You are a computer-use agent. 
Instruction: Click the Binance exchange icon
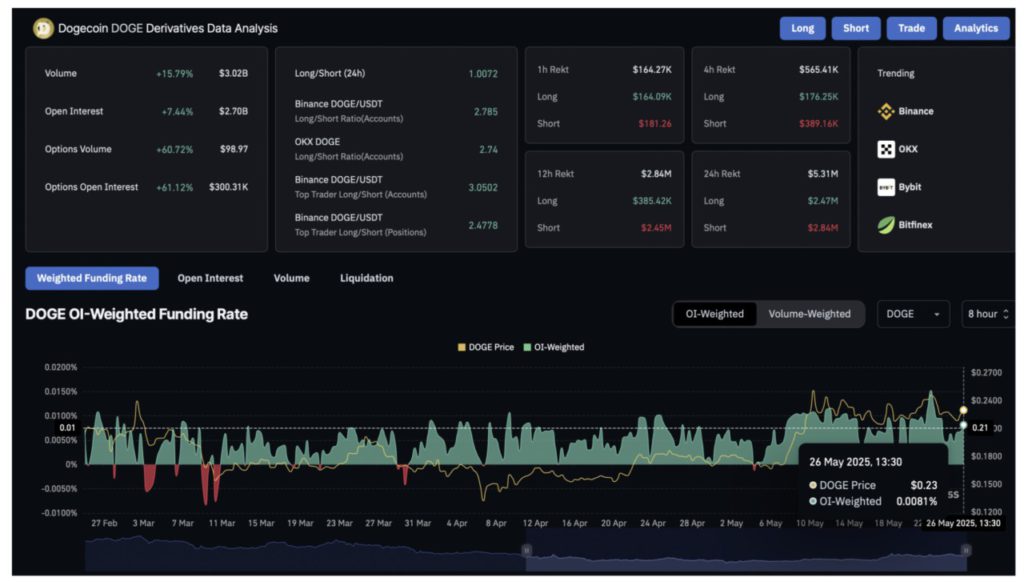[x=886, y=111]
